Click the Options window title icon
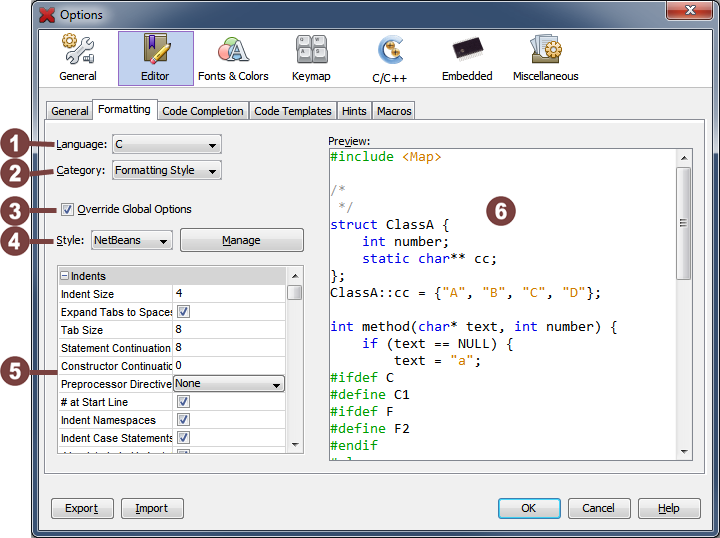 (x=47, y=15)
